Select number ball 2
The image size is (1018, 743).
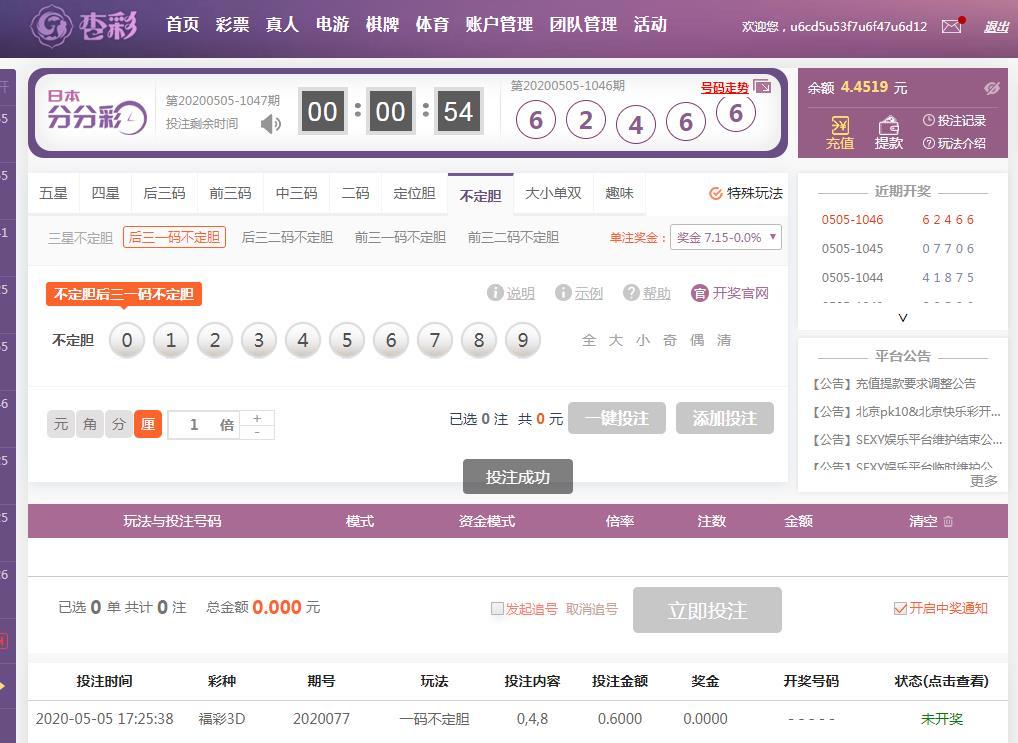click(215, 340)
